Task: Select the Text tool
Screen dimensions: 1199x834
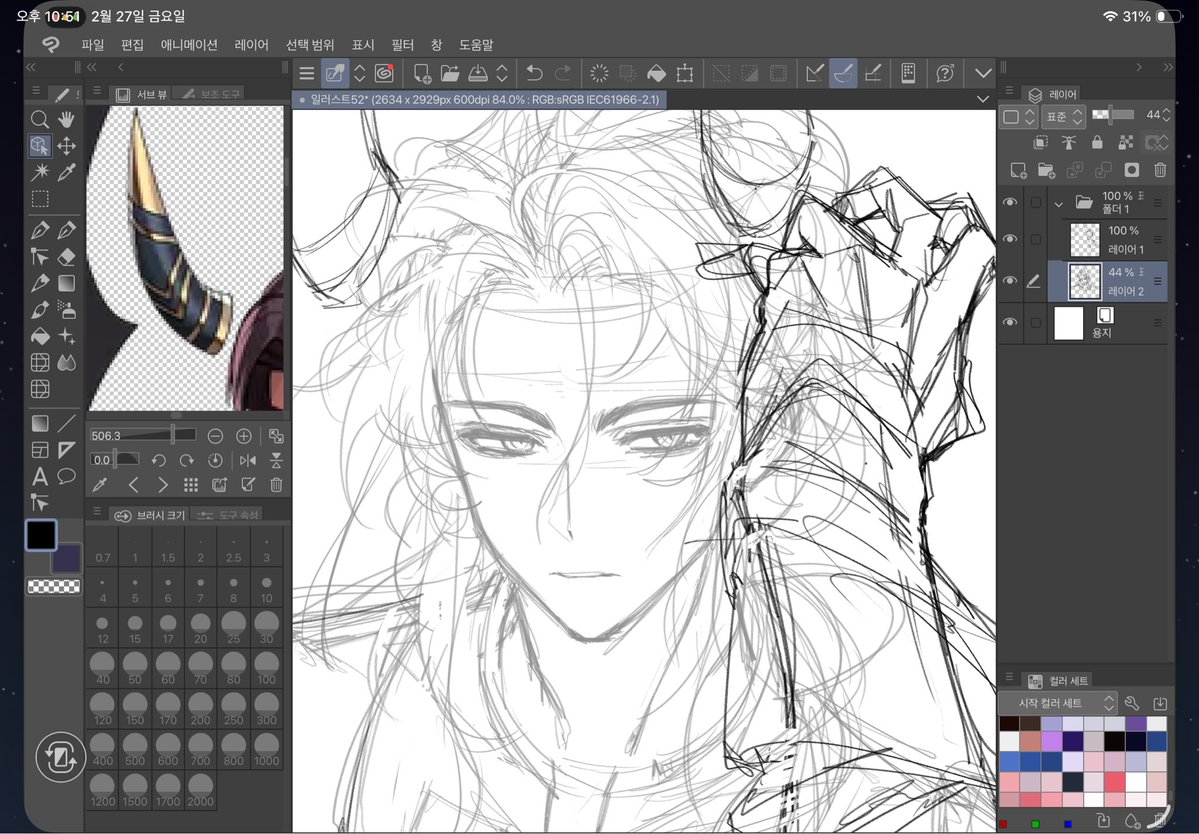Action: click(x=40, y=477)
